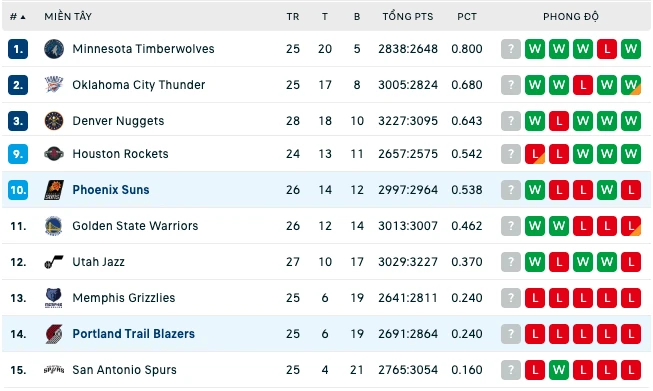The image size is (653, 391).
Task: Open the Phoenix Suns team link
Action: [111, 190]
